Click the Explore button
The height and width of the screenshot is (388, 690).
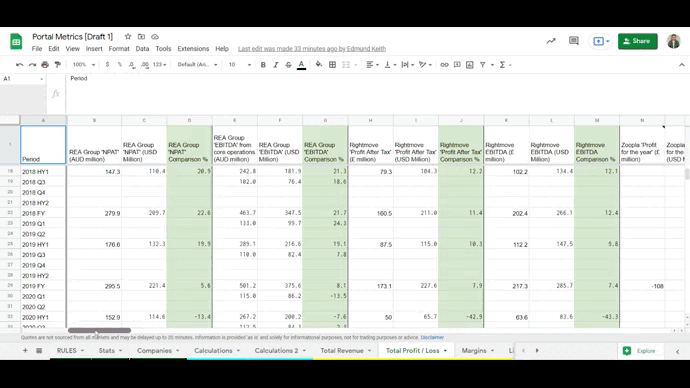[640, 351]
